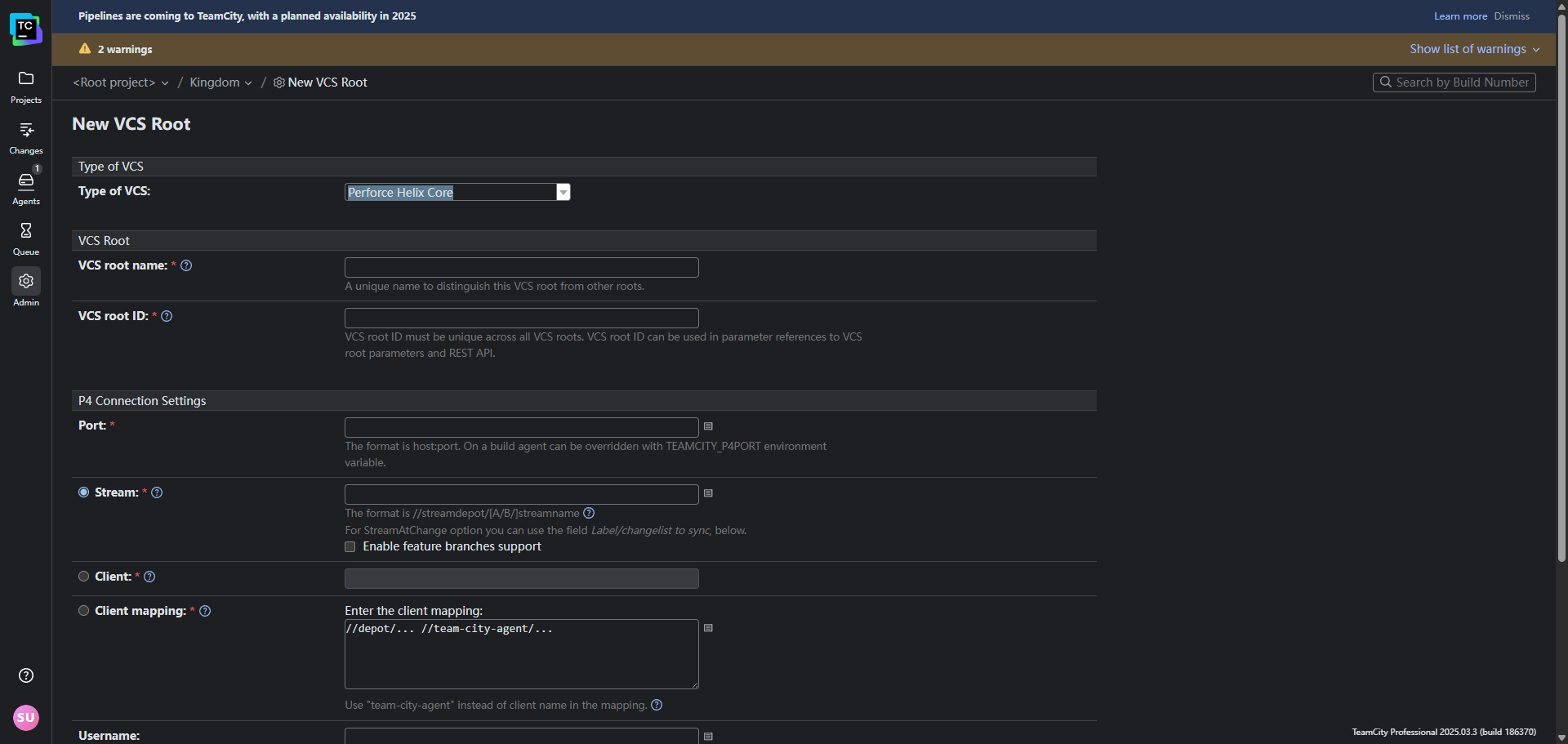Click help icon next to Stream label
Image resolution: width=1568 pixels, height=744 pixels.
pyautogui.click(x=157, y=492)
